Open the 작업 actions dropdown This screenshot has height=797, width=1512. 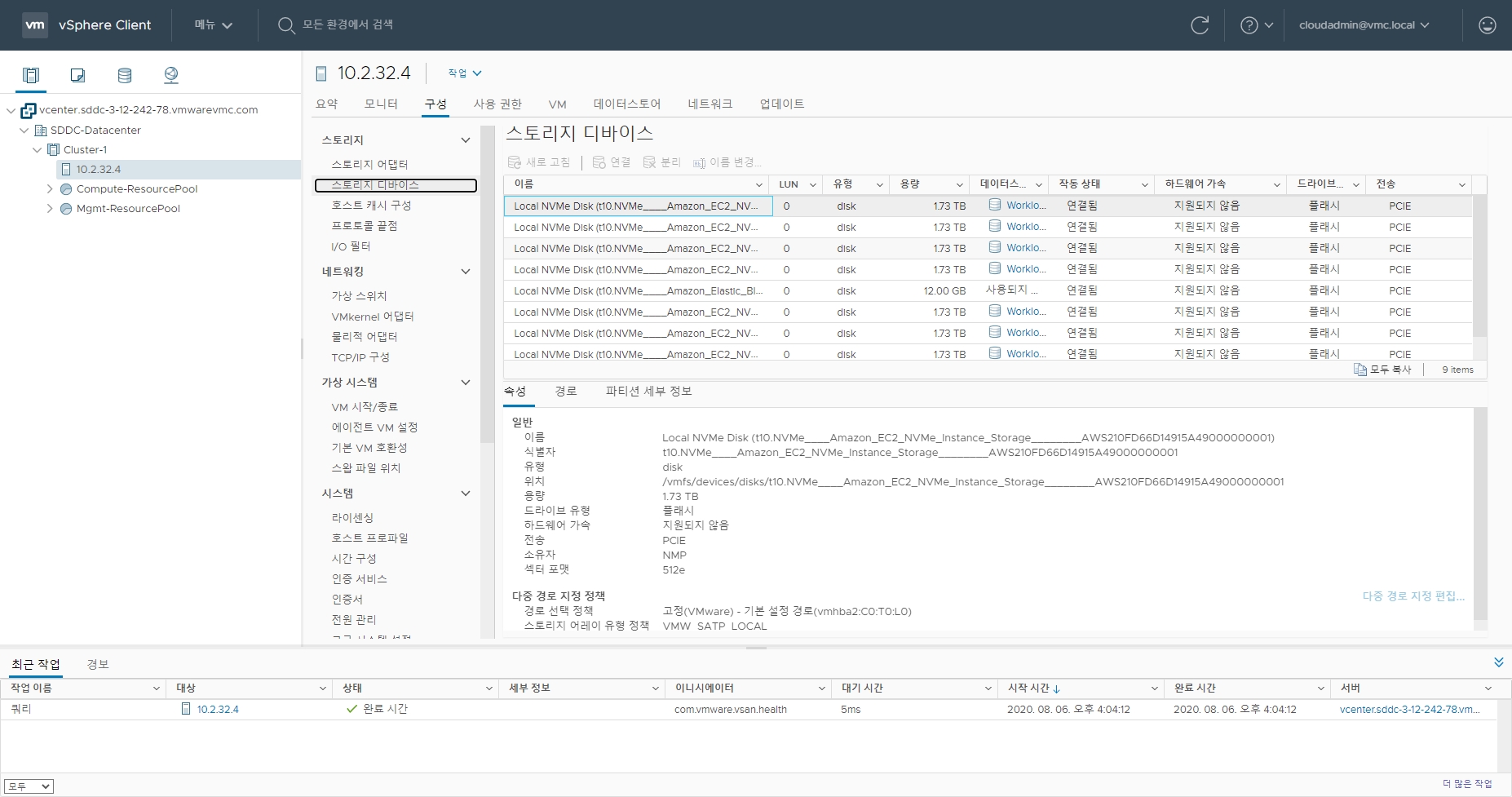click(465, 73)
